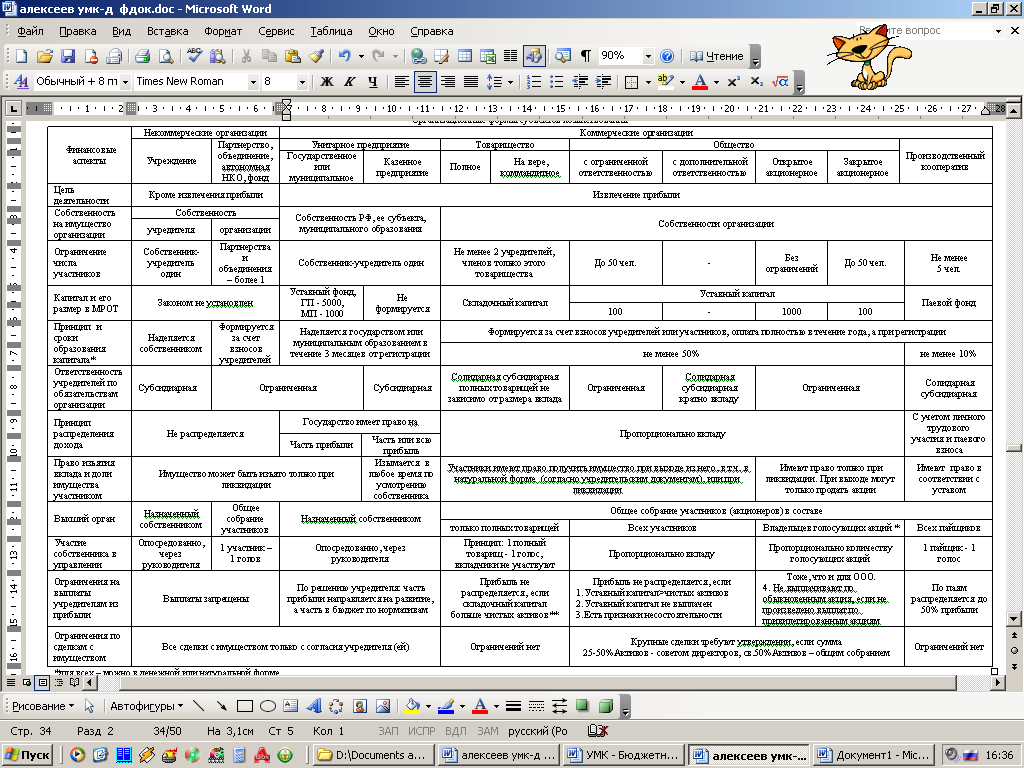
Task: Open the Правка menu
Action: point(78,31)
